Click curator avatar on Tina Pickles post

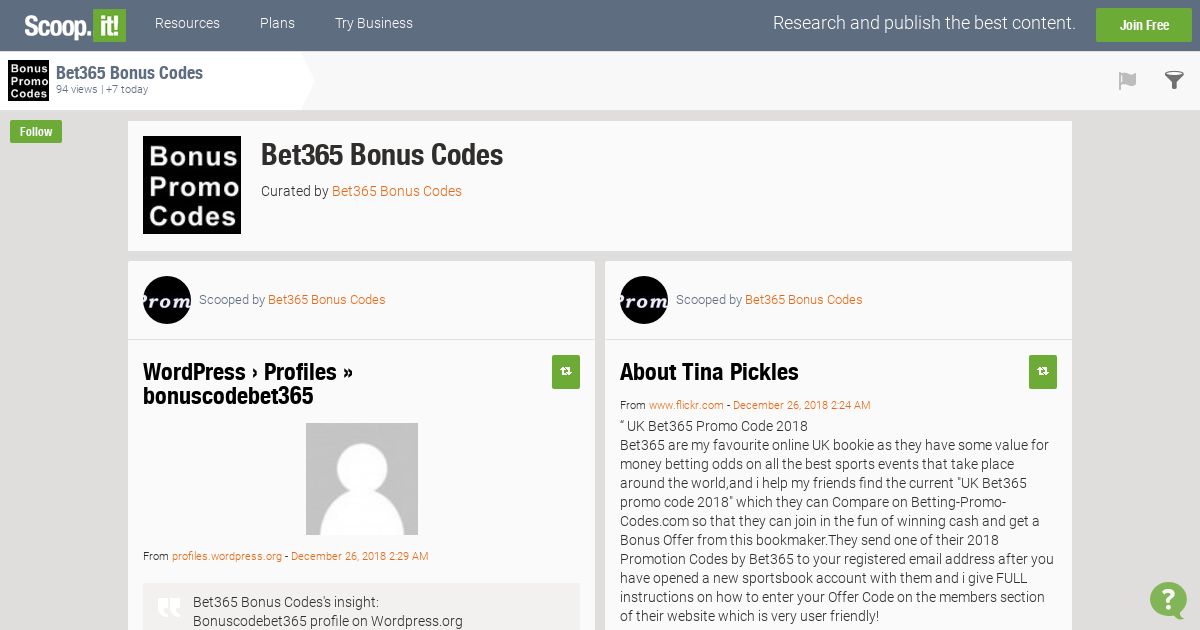coord(644,300)
